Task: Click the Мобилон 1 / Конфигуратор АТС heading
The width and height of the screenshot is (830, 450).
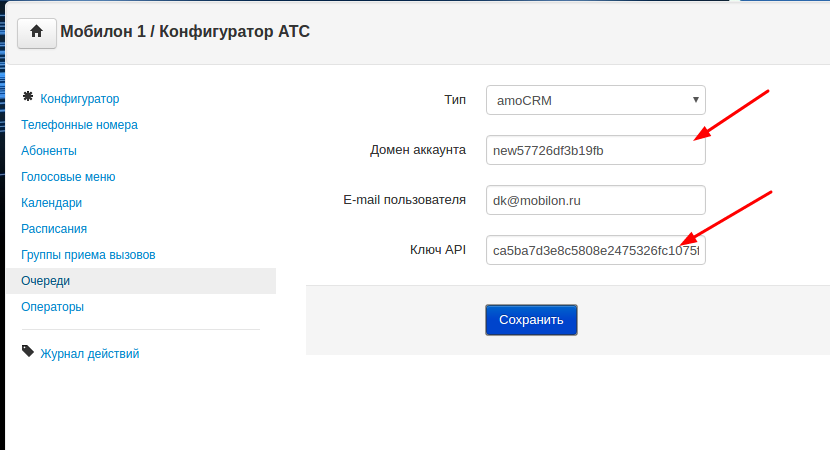Action: click(185, 32)
